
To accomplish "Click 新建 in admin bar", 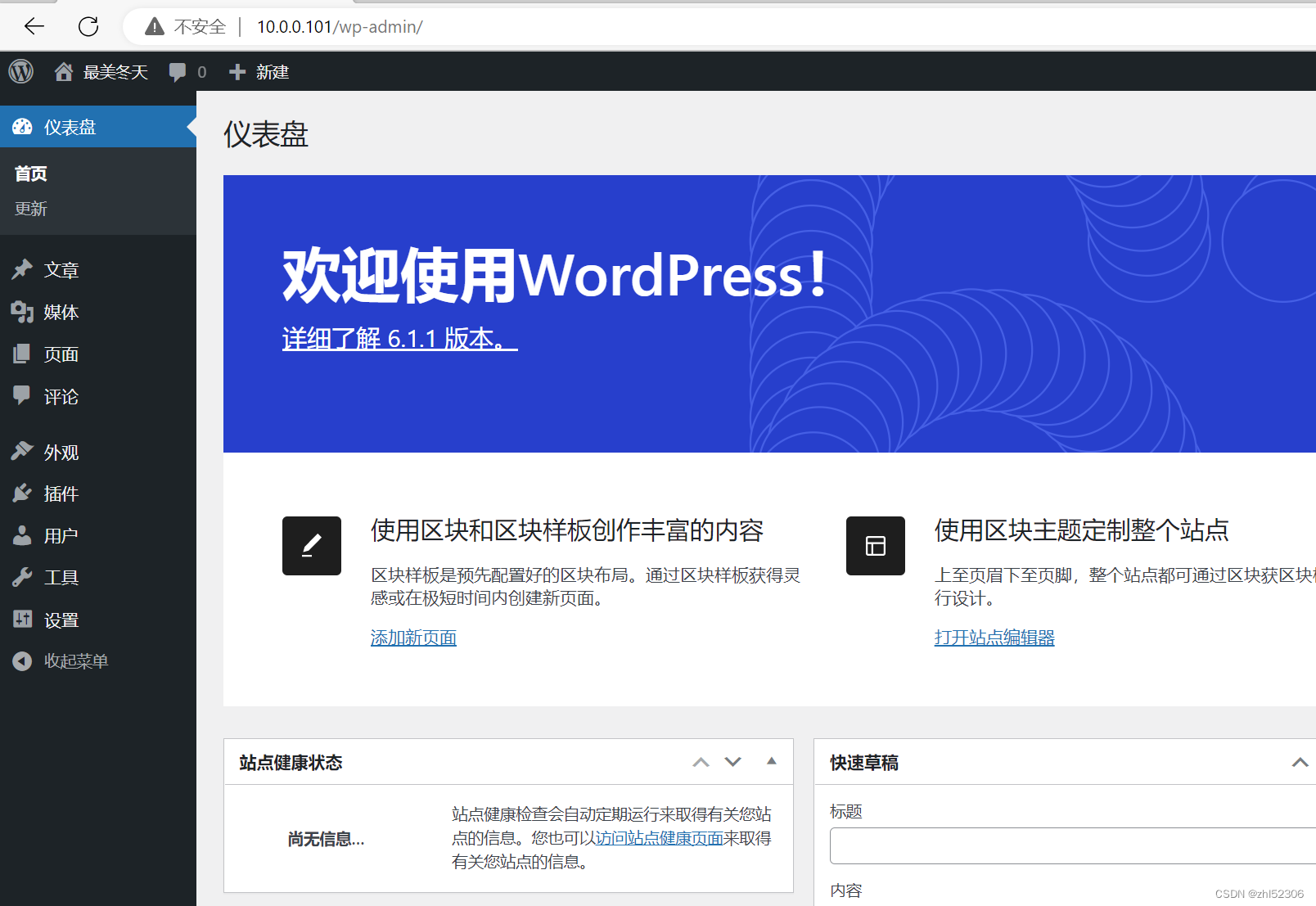I will (x=273, y=72).
